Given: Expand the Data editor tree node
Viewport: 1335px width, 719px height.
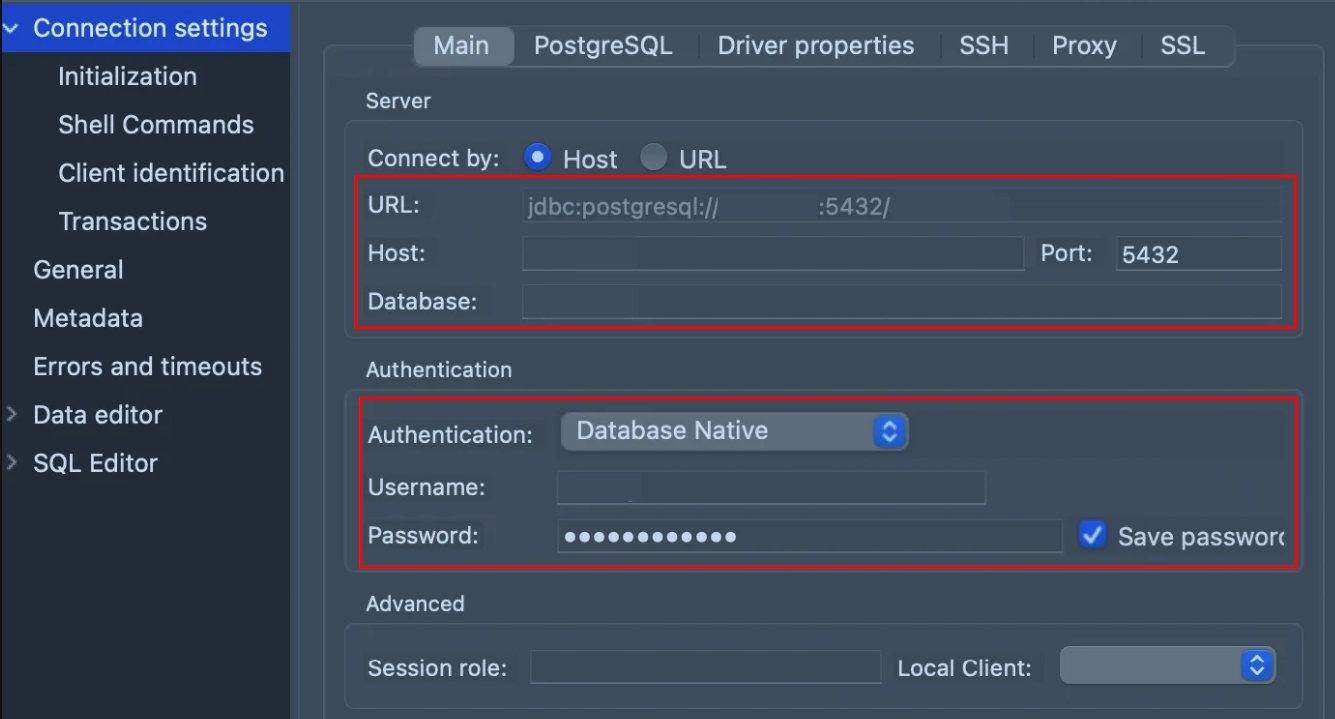Looking at the screenshot, I should pyautogui.click(x=12, y=414).
